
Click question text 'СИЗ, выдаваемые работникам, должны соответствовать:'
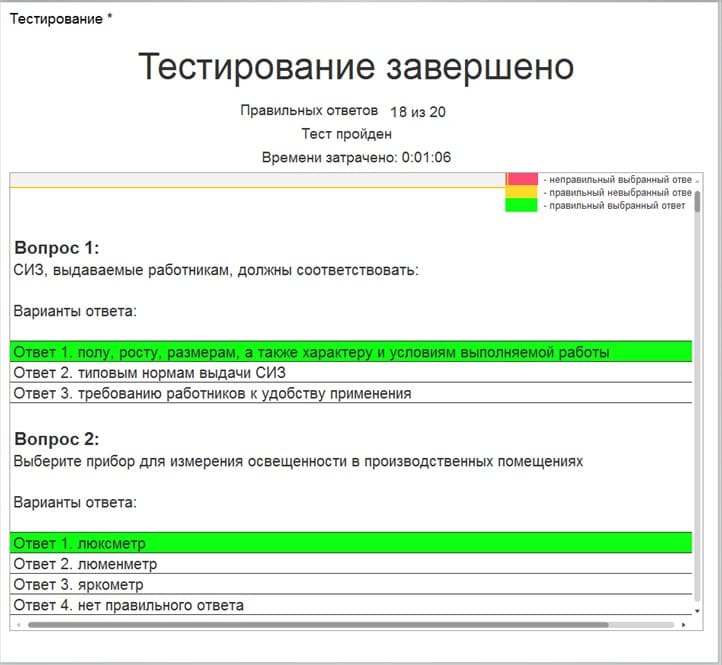click(x=216, y=270)
